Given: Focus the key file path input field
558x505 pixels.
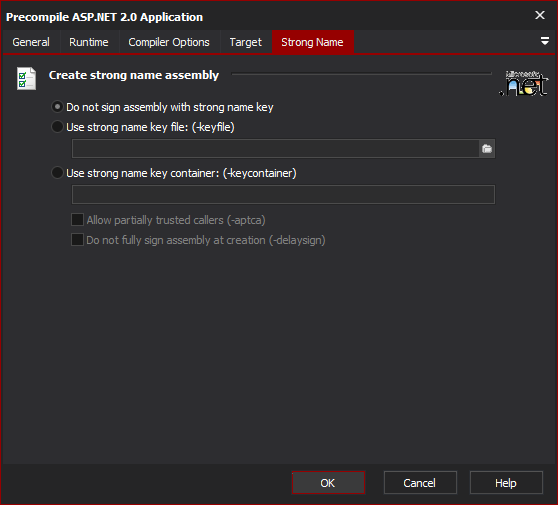Looking at the screenshot, I should pos(276,148).
